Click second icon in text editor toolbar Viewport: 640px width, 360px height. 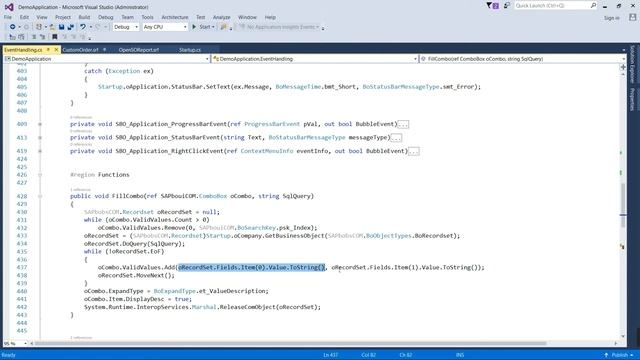(21, 37)
